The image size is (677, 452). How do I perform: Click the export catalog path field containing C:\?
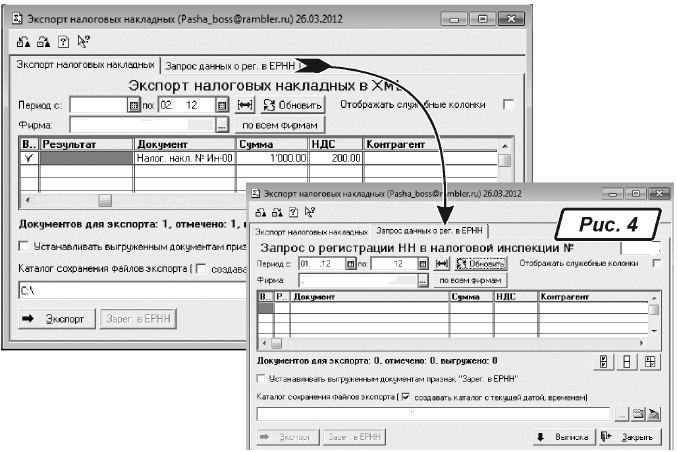130,291
